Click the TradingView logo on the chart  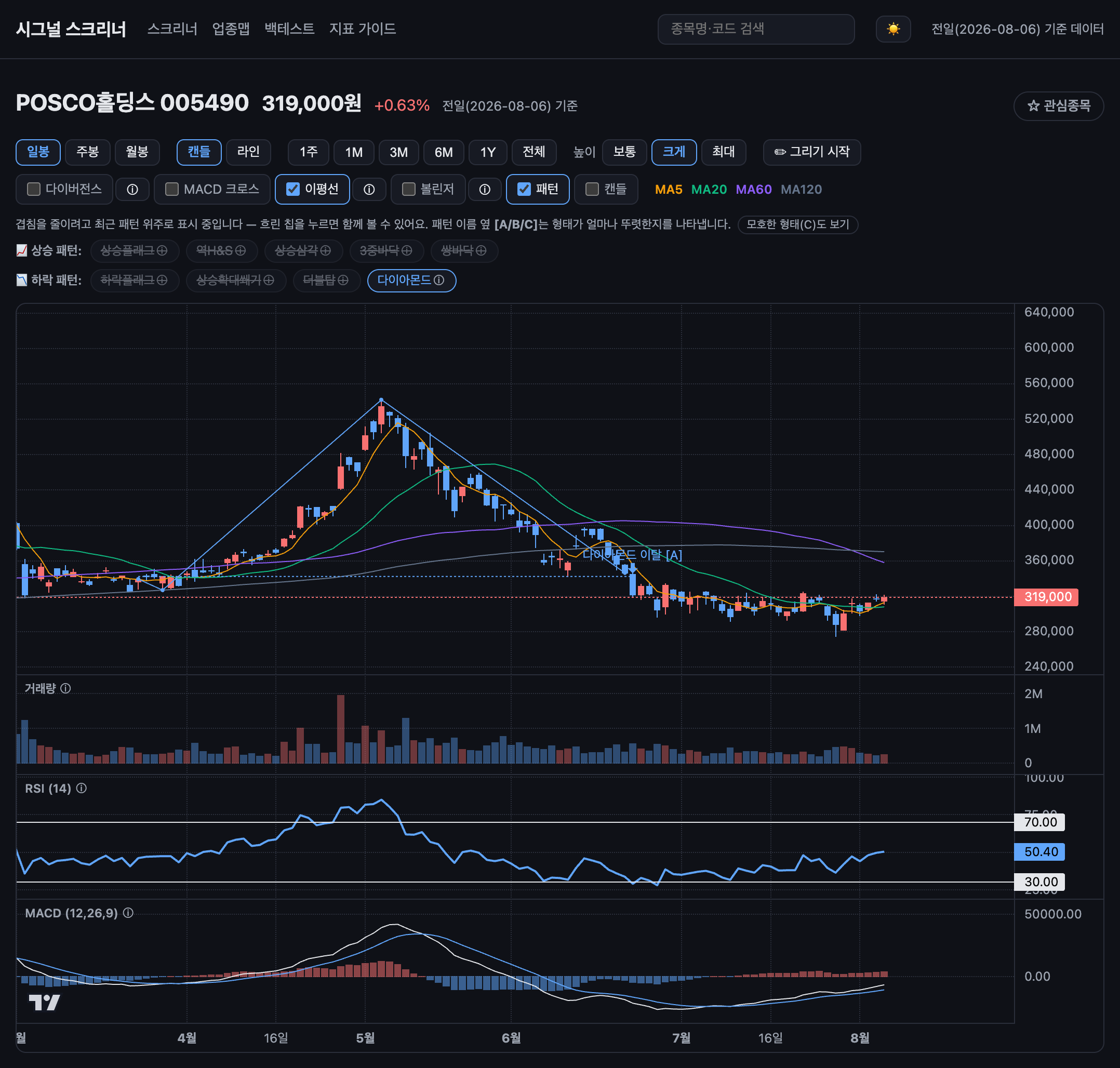pyautogui.click(x=44, y=1003)
